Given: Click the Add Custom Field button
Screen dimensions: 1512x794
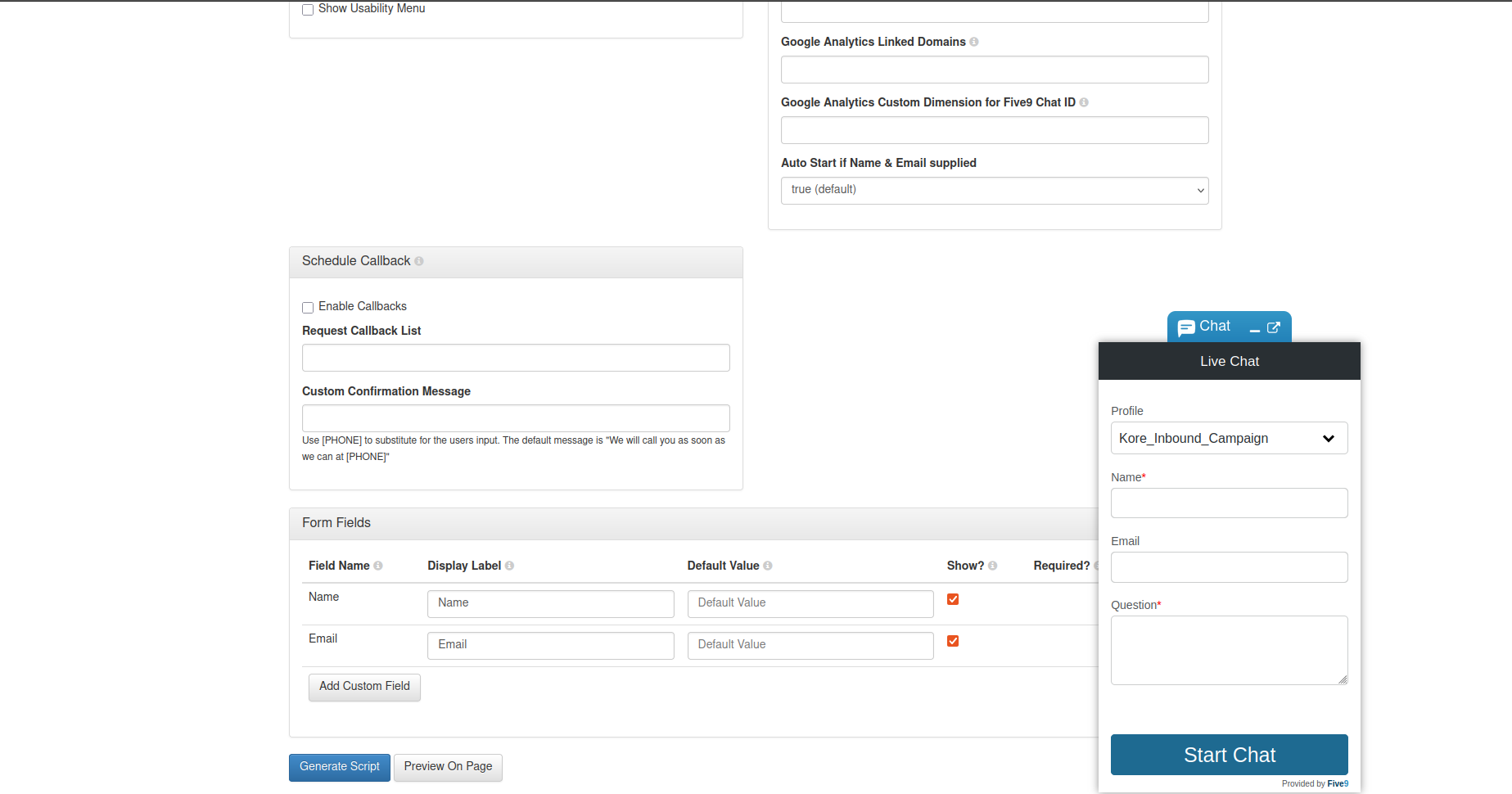Looking at the screenshot, I should [x=364, y=688].
